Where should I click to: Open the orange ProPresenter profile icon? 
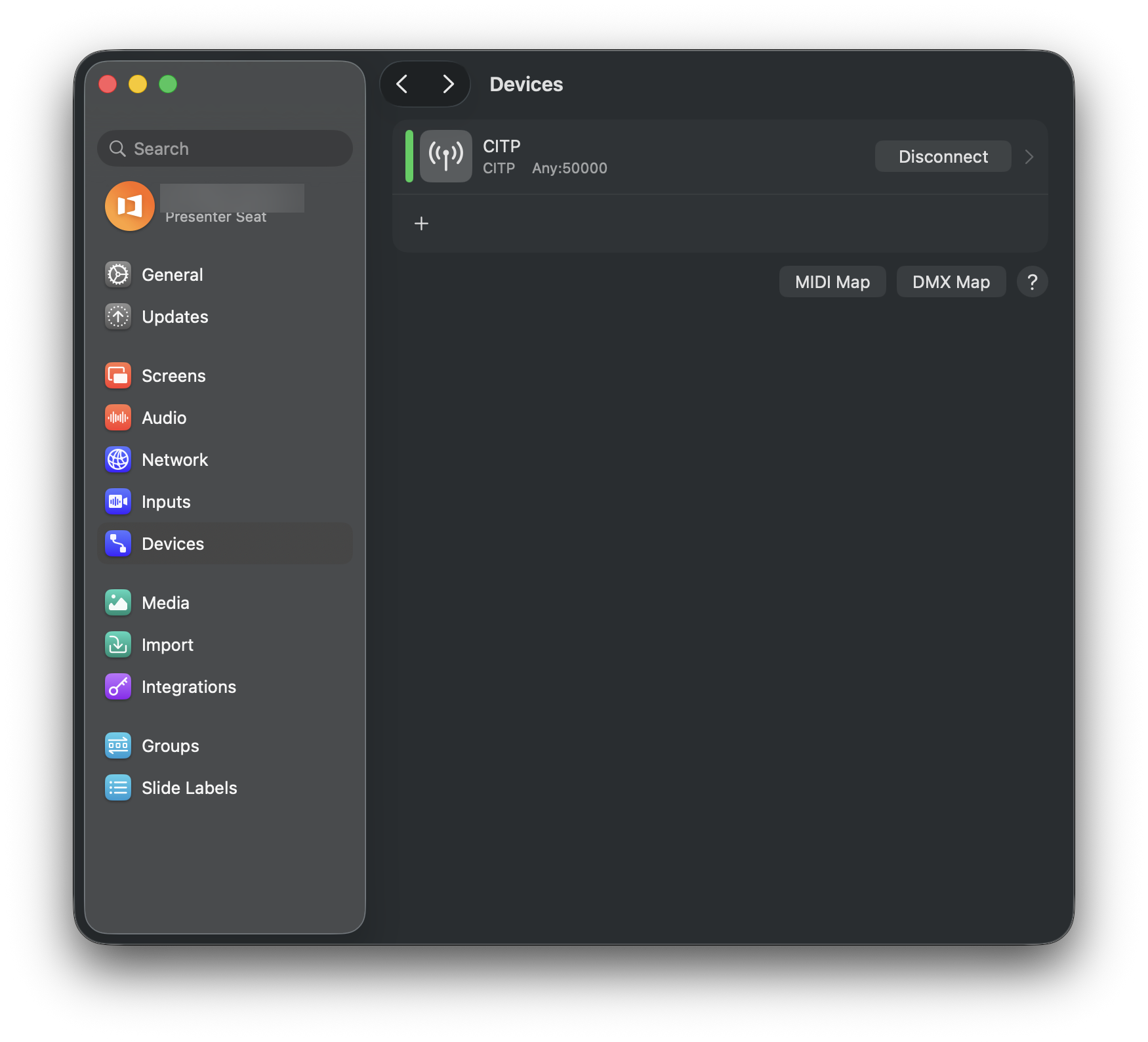(x=130, y=206)
